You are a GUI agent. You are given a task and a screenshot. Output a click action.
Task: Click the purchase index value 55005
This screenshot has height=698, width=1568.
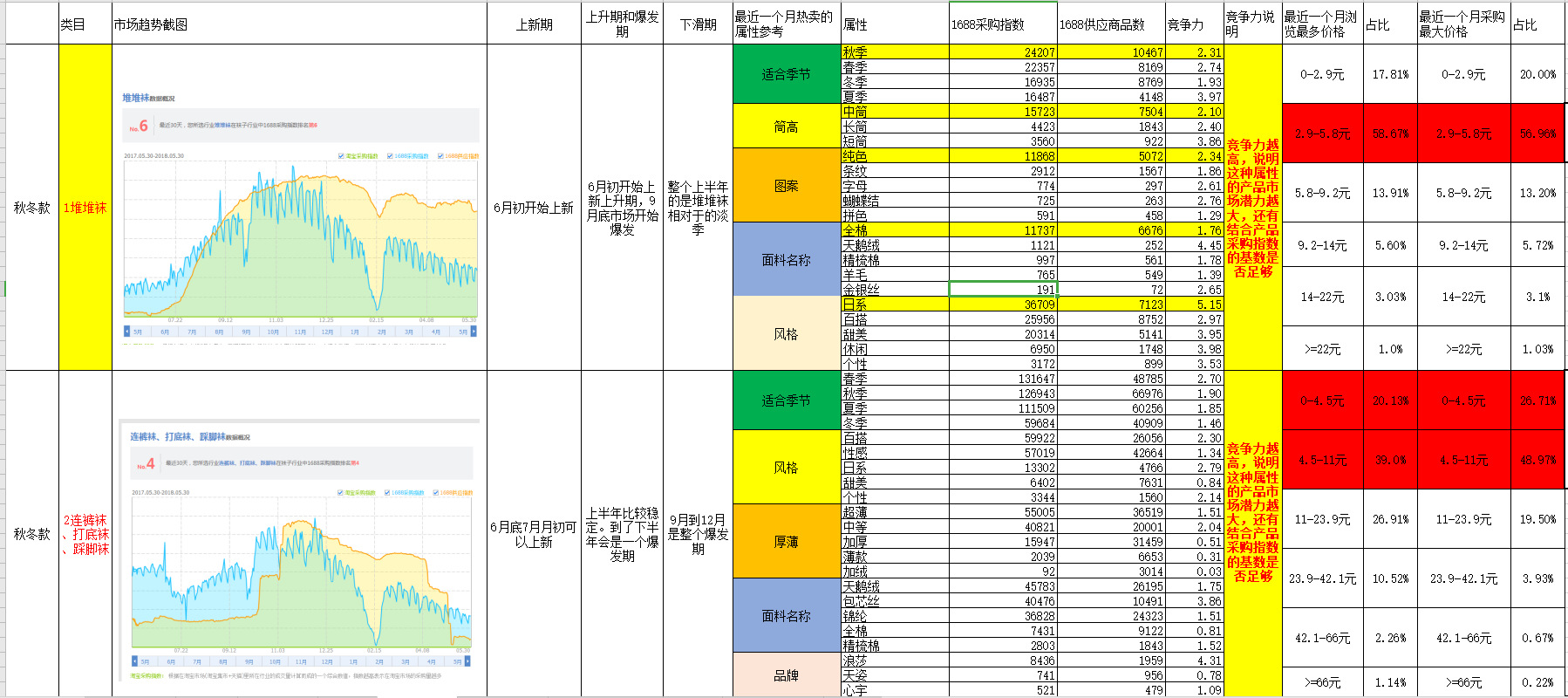(x=1003, y=512)
